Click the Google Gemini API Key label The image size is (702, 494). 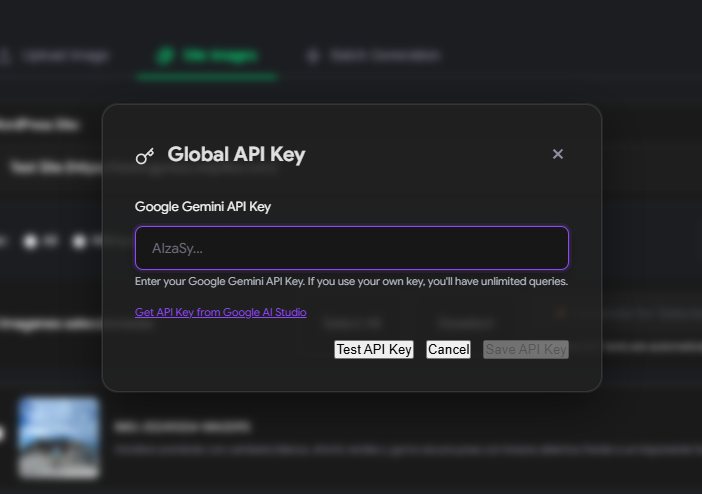click(x=203, y=207)
